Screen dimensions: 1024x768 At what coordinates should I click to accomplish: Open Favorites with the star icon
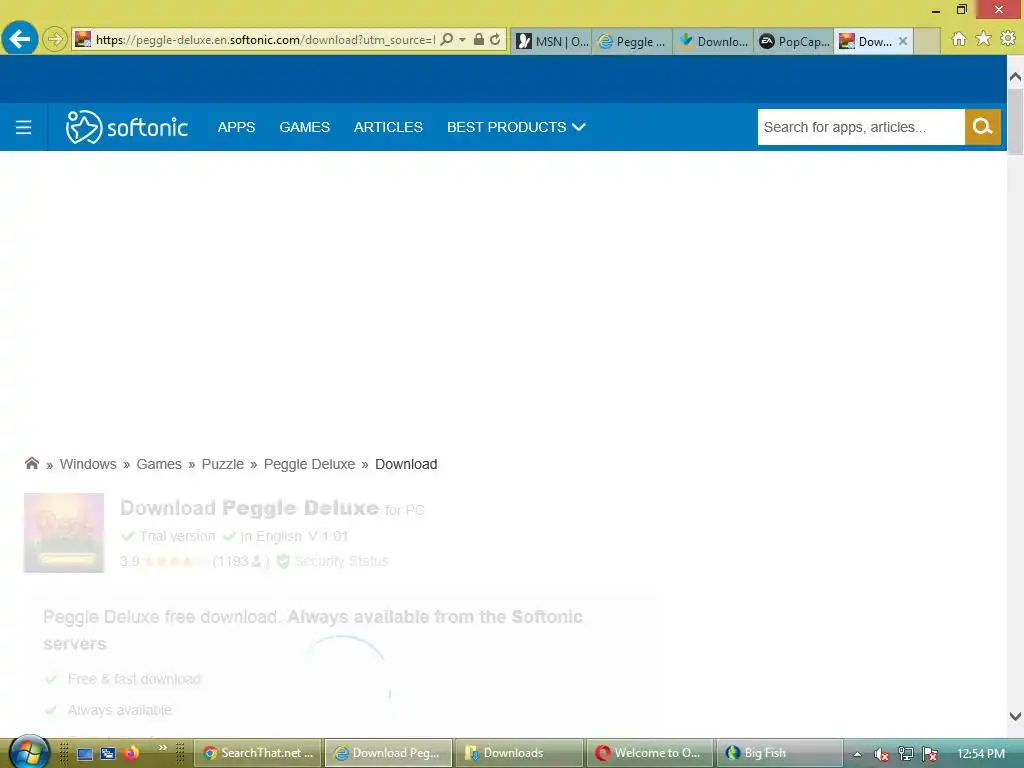tap(984, 39)
